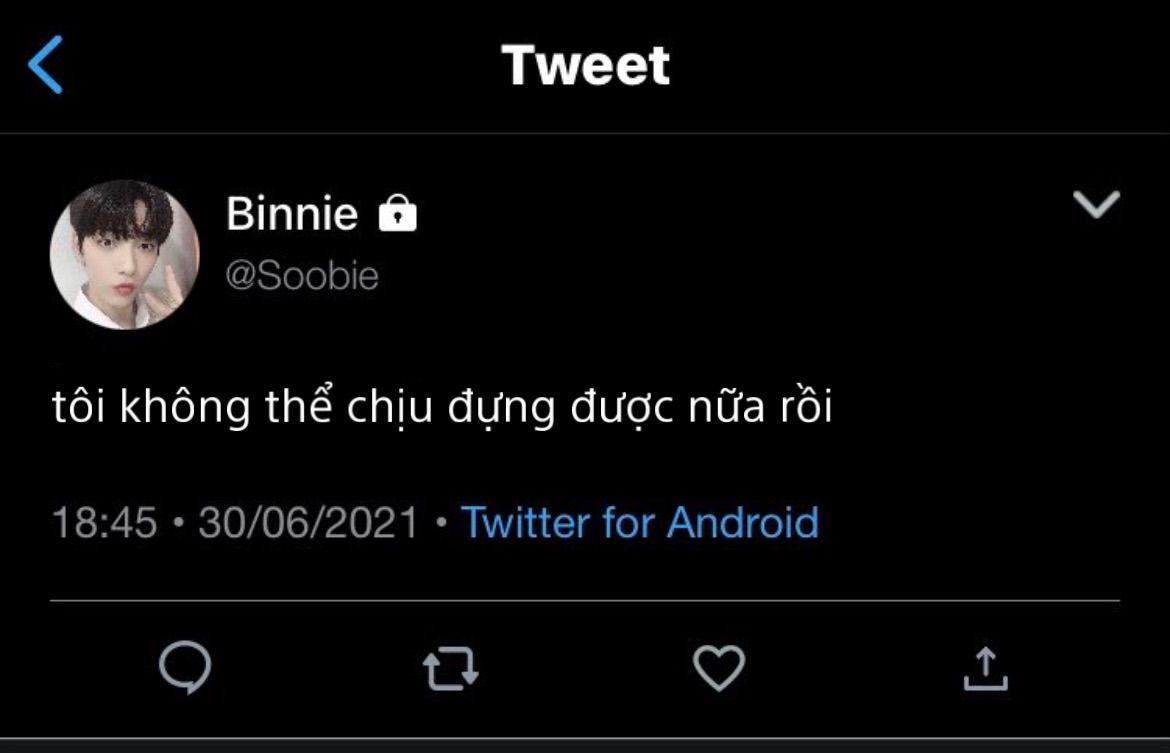The image size is (1170, 753).
Task: Open the tweet options chevron menu
Action: [x=1096, y=204]
